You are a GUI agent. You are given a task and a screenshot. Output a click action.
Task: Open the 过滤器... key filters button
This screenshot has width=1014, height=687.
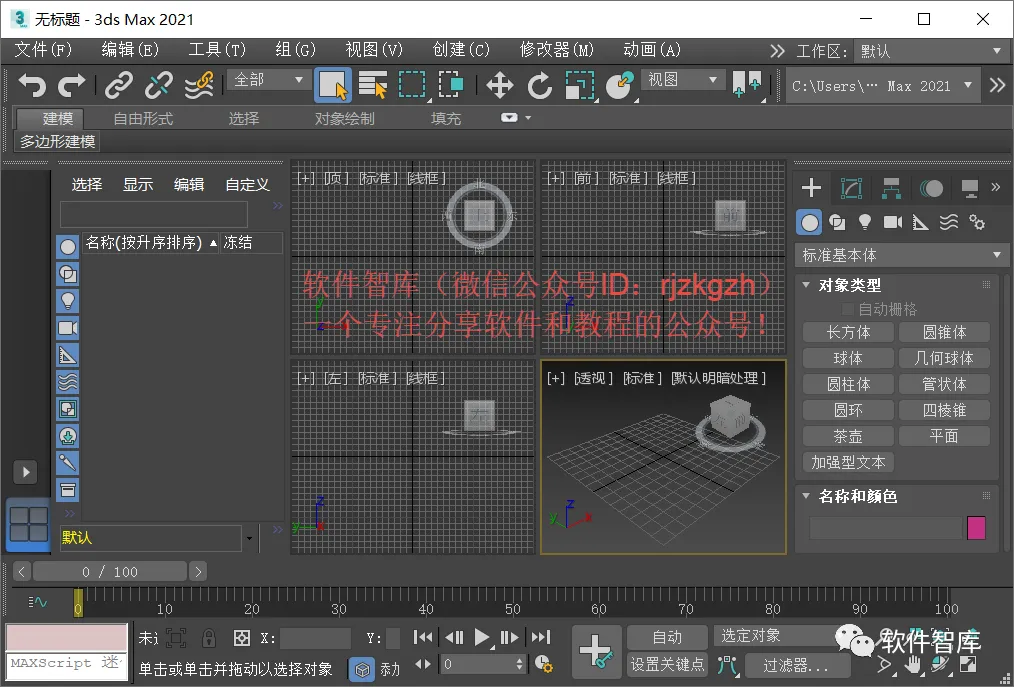[x=795, y=665]
